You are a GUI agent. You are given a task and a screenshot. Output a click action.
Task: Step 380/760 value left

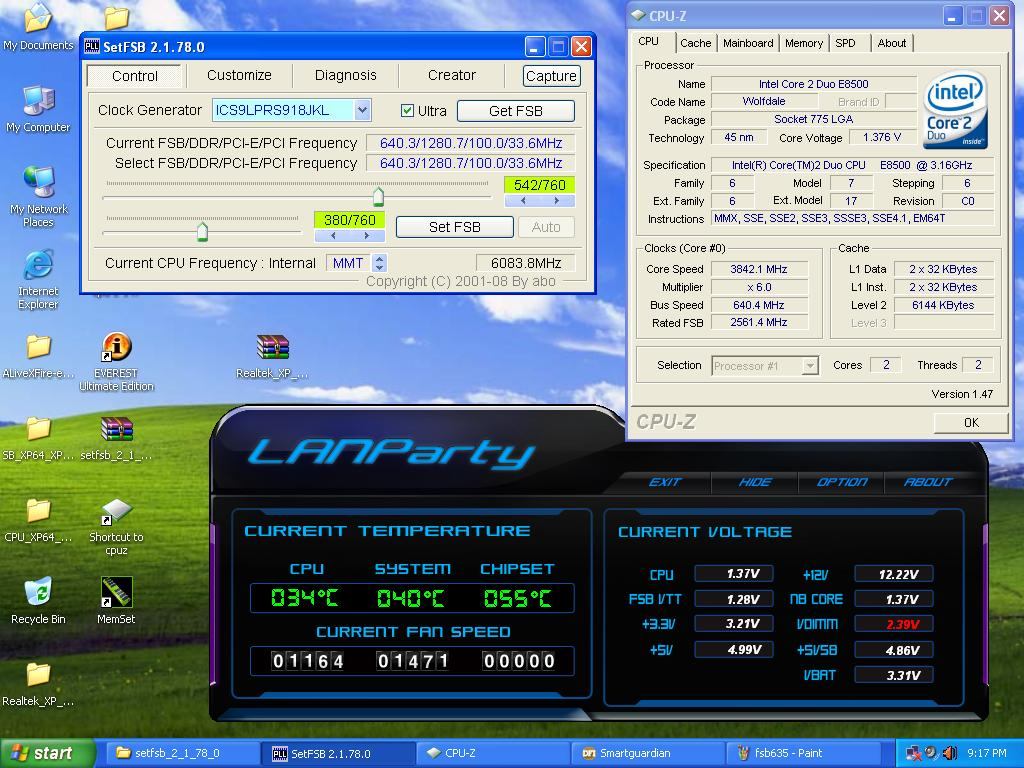(x=333, y=236)
